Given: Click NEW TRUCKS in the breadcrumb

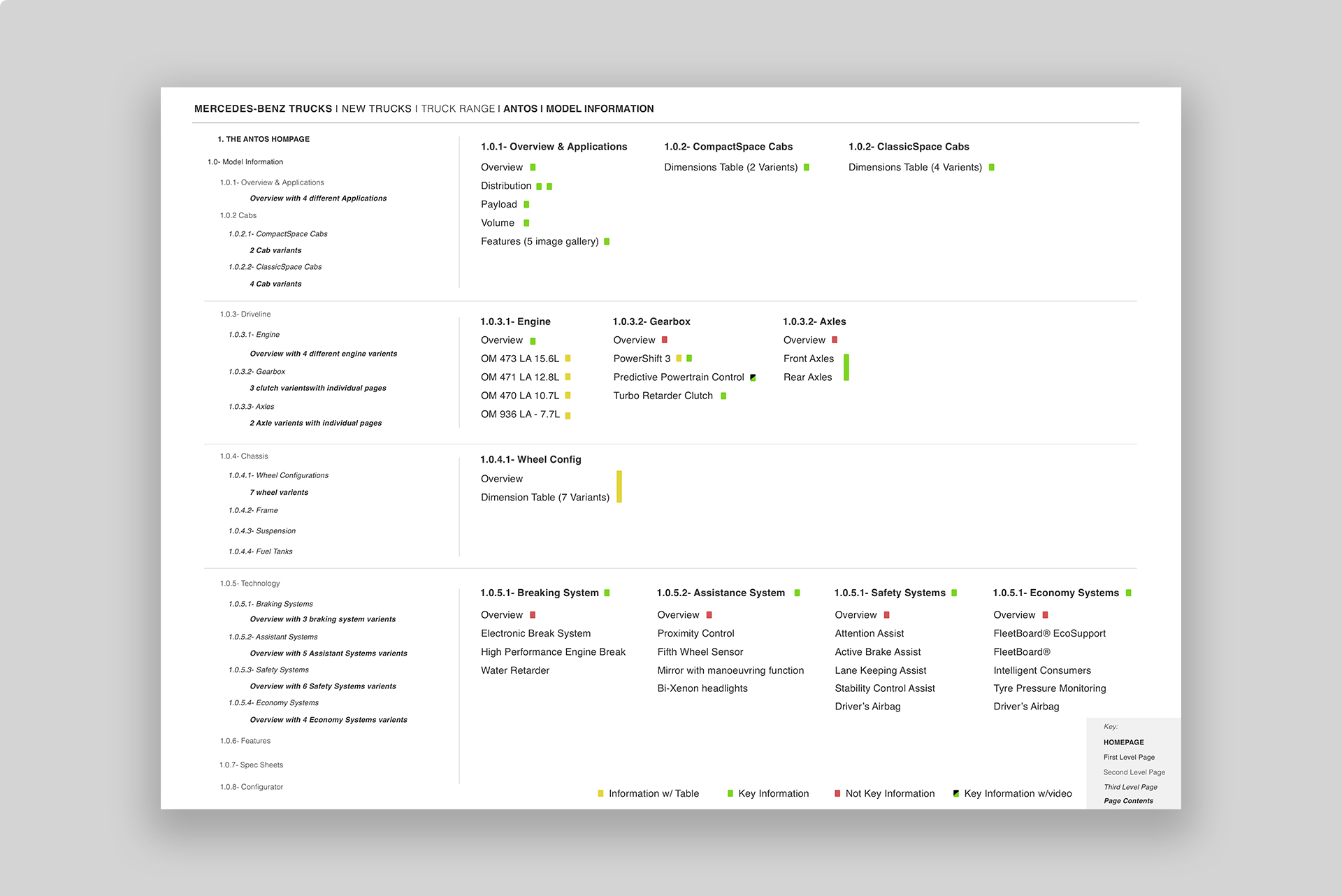Looking at the screenshot, I should [376, 109].
